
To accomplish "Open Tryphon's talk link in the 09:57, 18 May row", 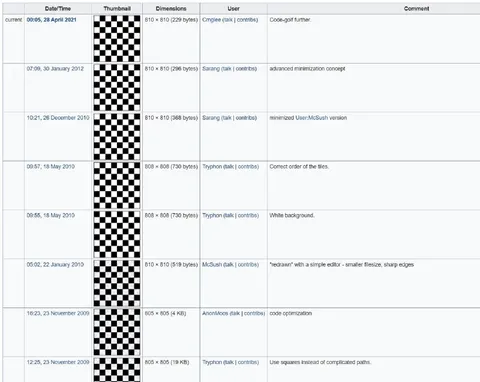I will (230, 167).
